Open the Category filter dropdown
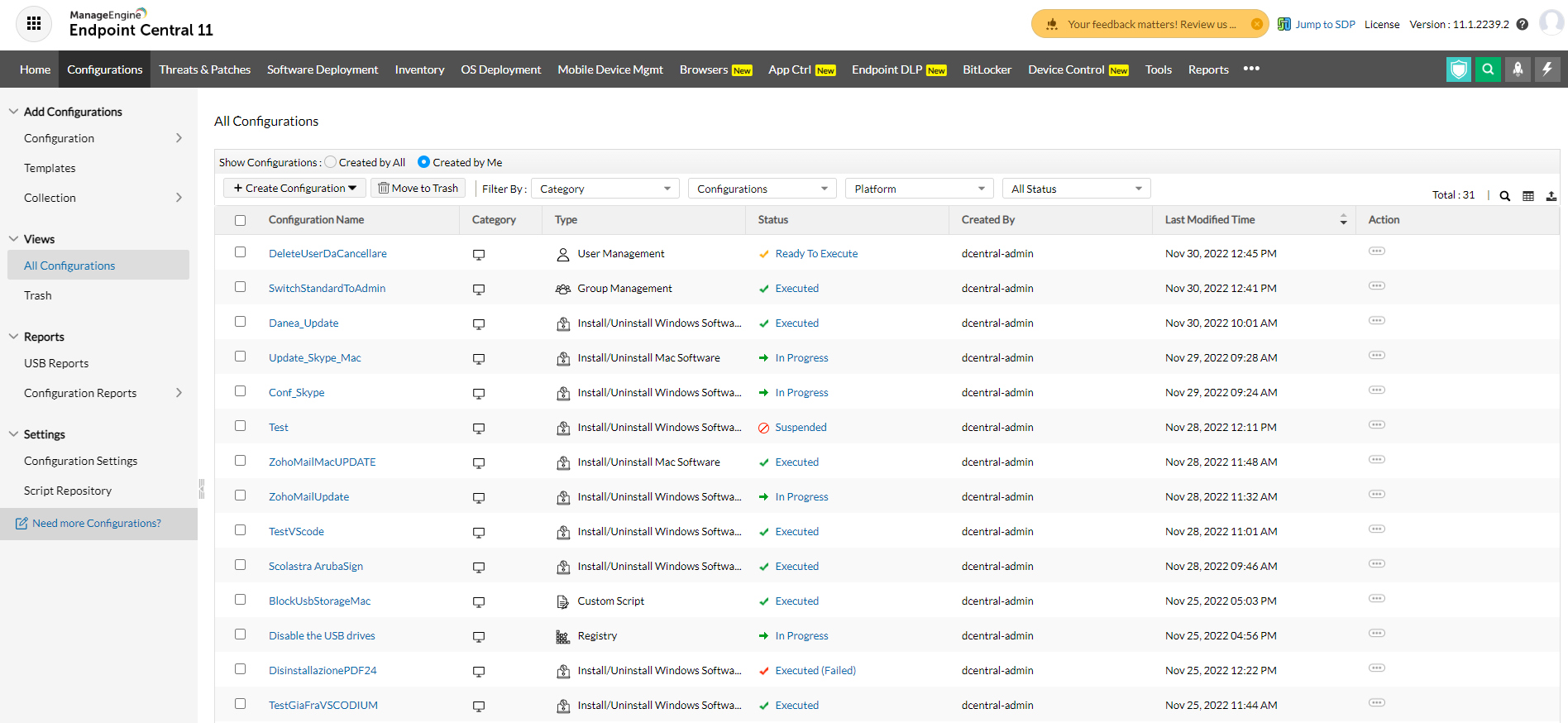1568x723 pixels. 605,189
